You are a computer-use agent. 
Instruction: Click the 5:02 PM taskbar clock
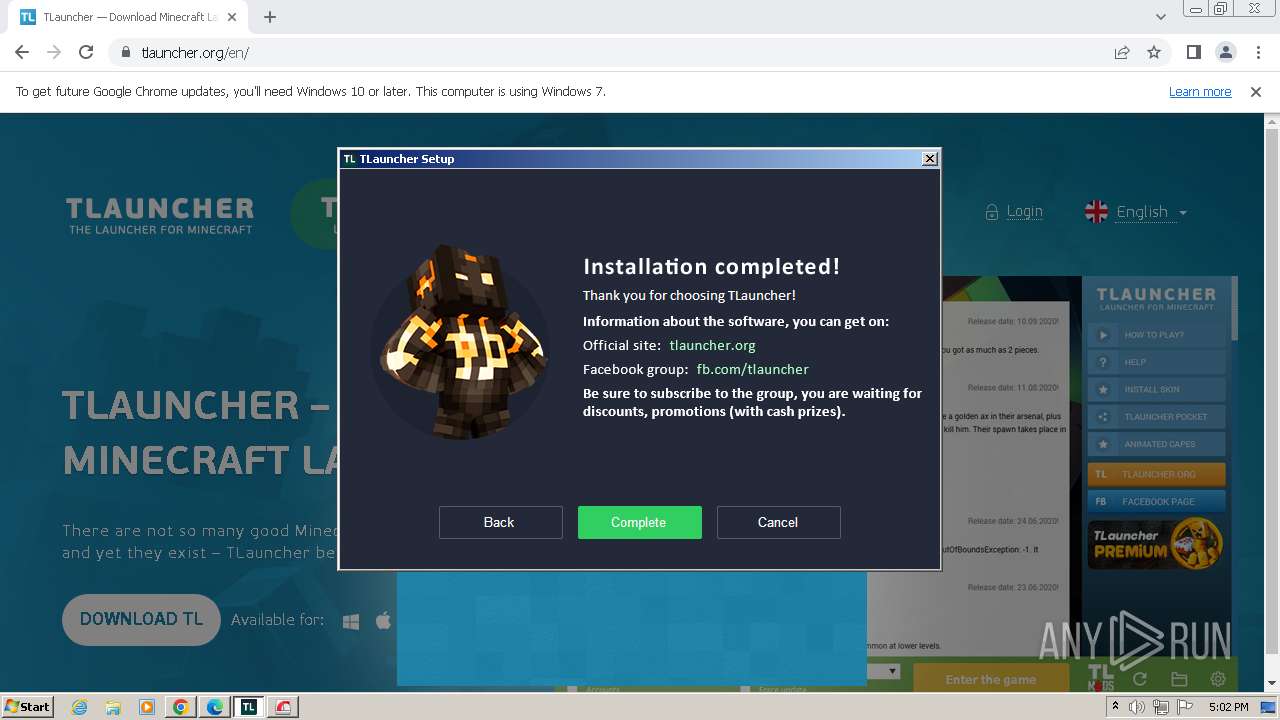(1228, 707)
